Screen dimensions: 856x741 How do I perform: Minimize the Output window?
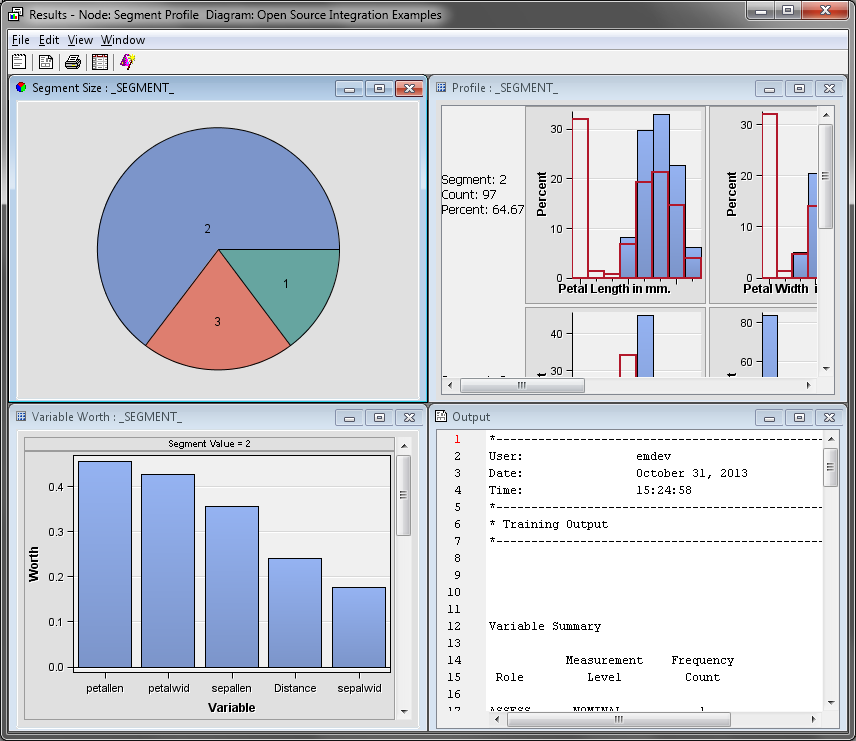(x=769, y=417)
